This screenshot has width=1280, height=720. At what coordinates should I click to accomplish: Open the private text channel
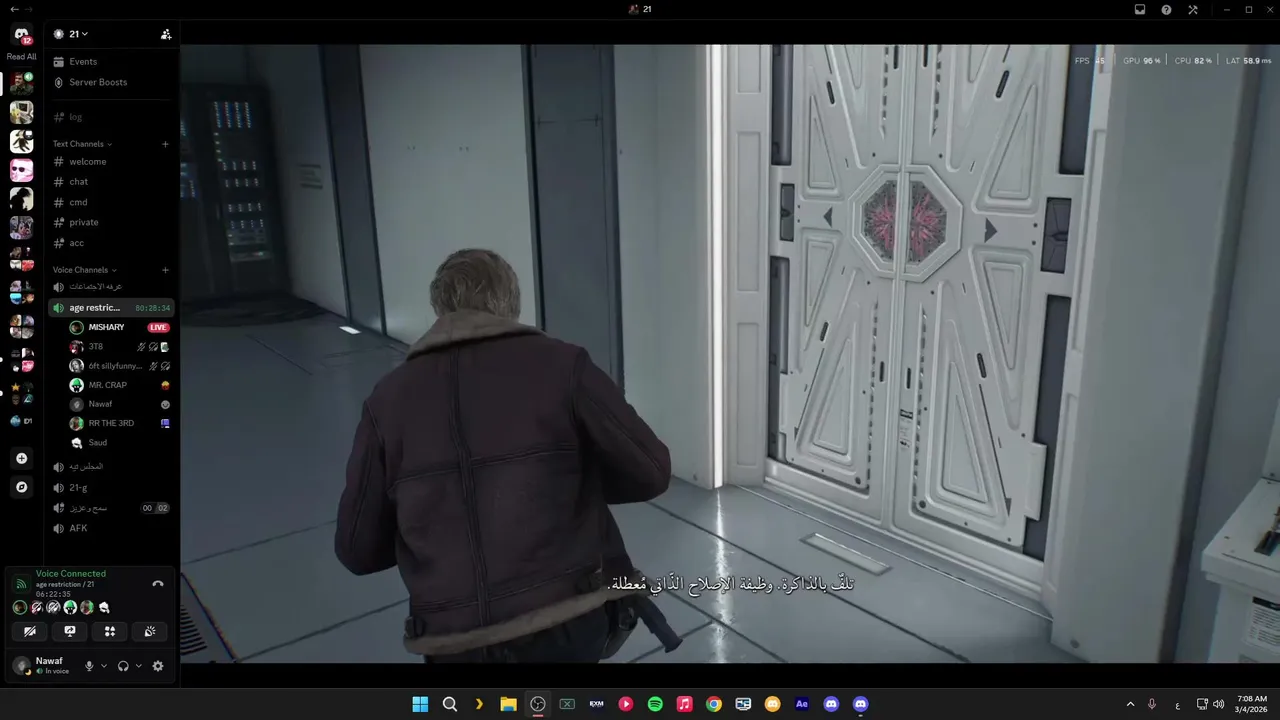[110, 222]
